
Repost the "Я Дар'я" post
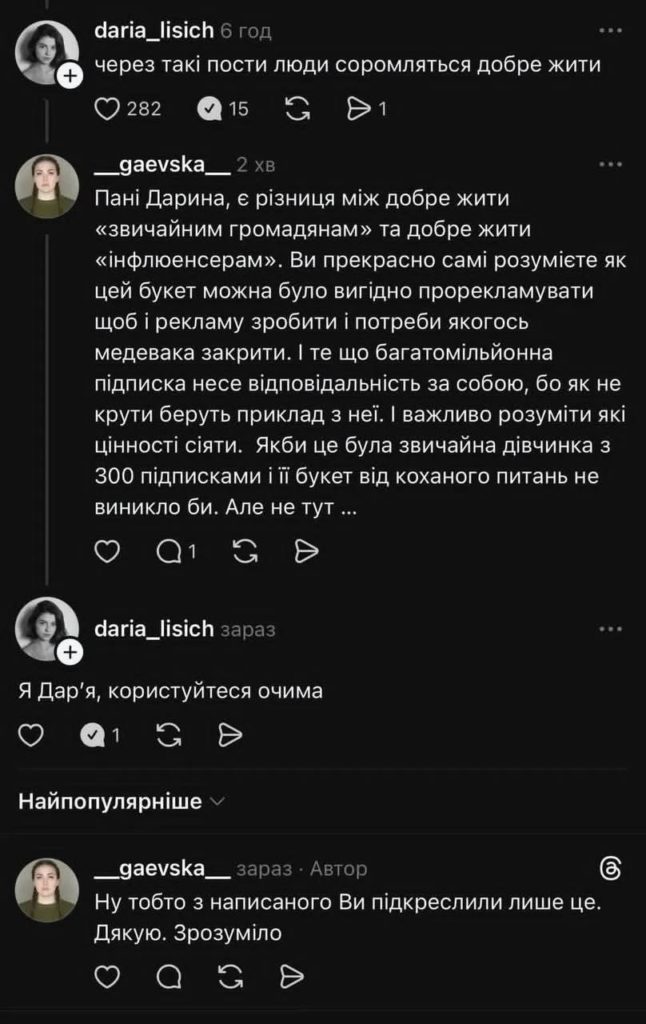tap(169, 736)
